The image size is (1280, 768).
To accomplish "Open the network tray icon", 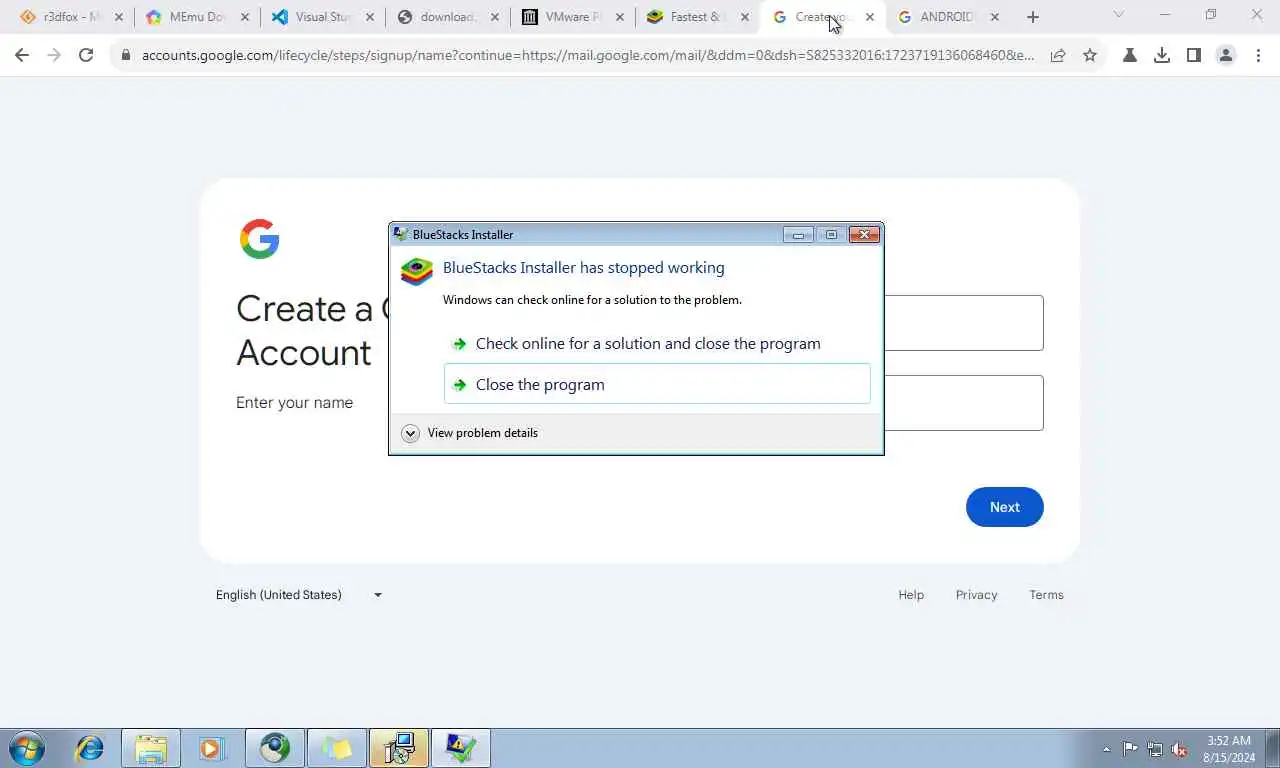I will (1155, 749).
